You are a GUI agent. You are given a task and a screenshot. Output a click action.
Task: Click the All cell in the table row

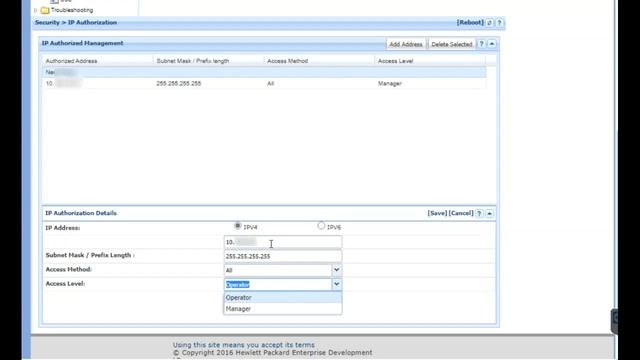[271, 83]
